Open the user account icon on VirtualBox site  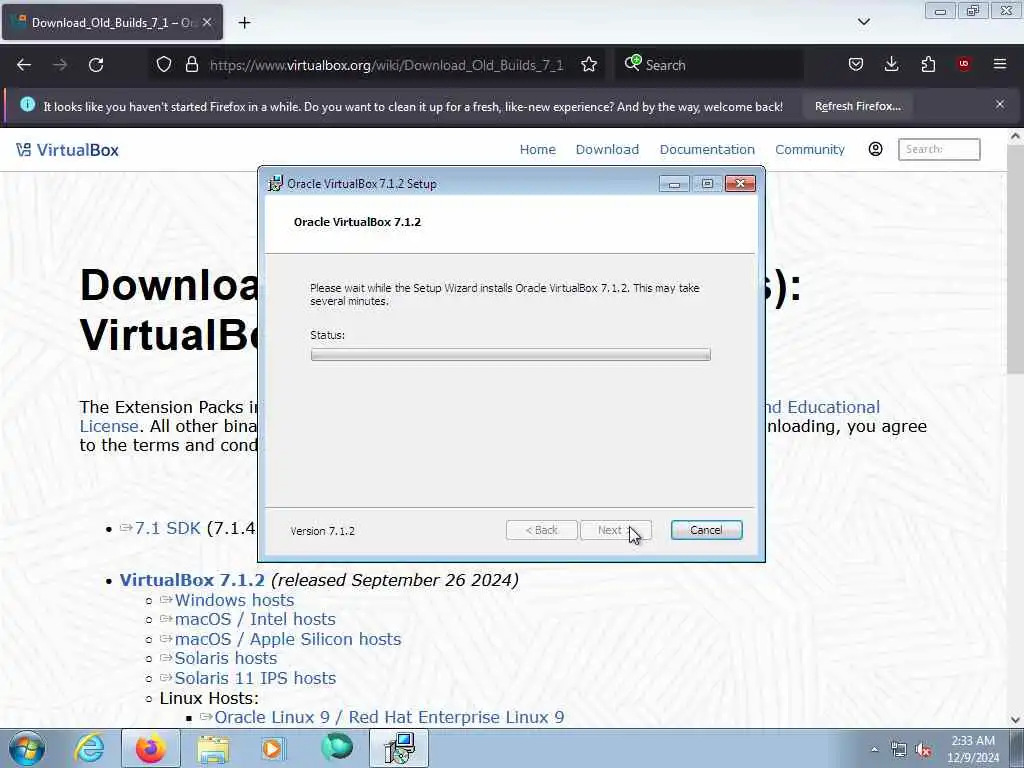tap(875, 149)
